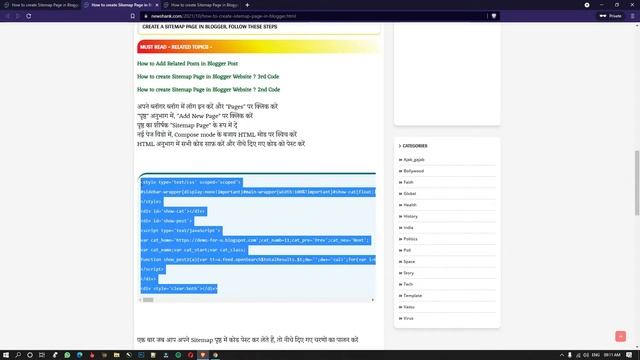Viewport: 640px width, 360px height.
Task: Click the 'Must Read - Related Topics' banner
Action: click(x=259, y=47)
